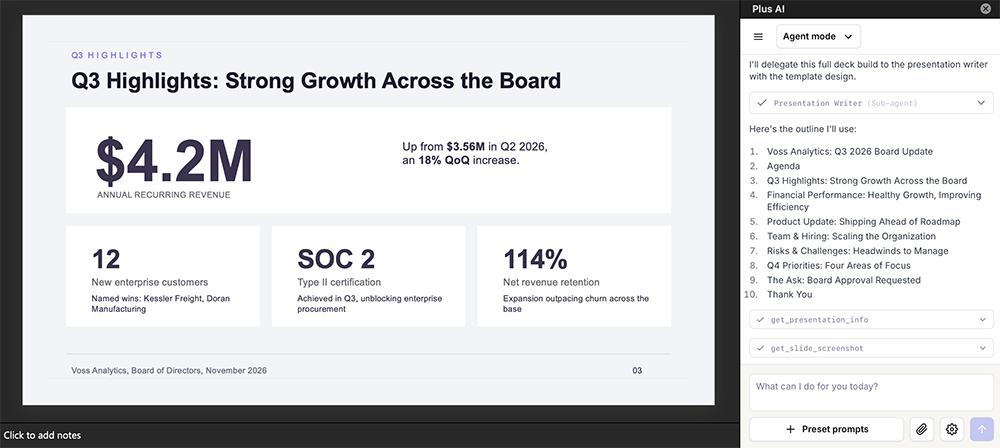Click the attachment paperclip icon
This screenshot has width=1000, height=448.
[x=921, y=429]
